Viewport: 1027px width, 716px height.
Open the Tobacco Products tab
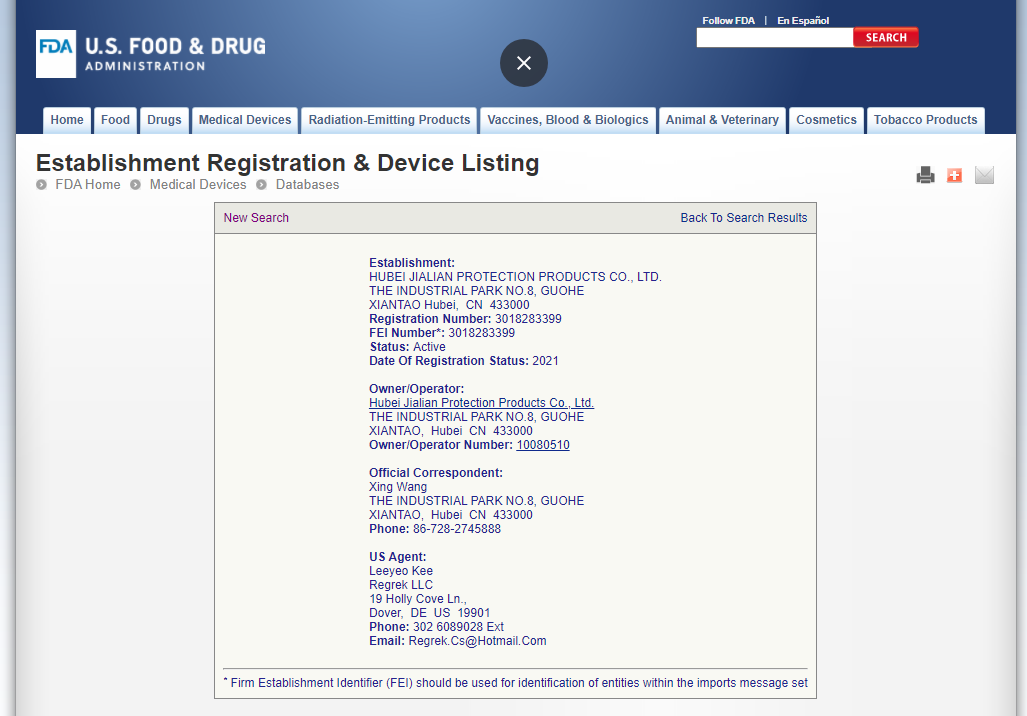[x=925, y=121]
